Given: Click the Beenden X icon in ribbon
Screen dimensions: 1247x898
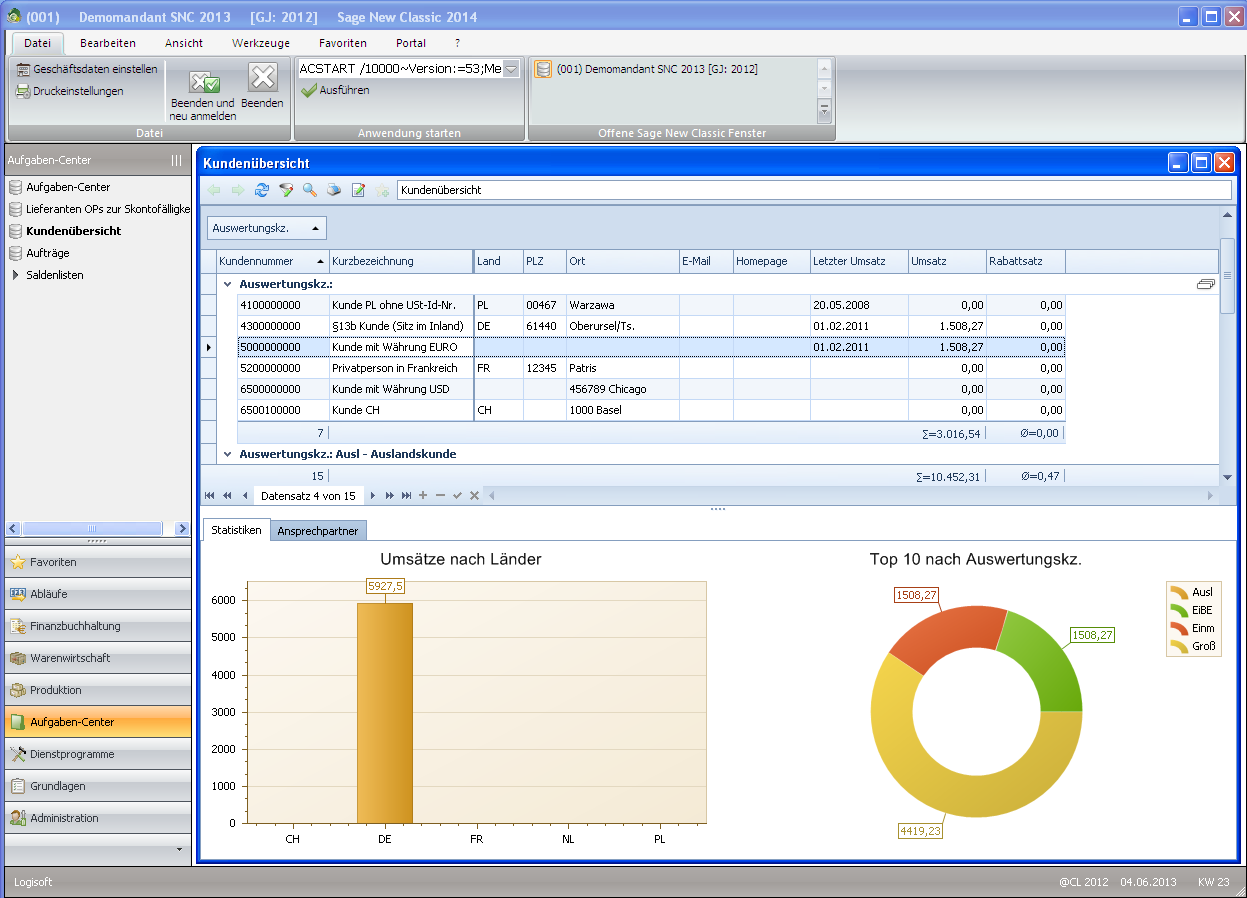Looking at the screenshot, I should click(262, 78).
